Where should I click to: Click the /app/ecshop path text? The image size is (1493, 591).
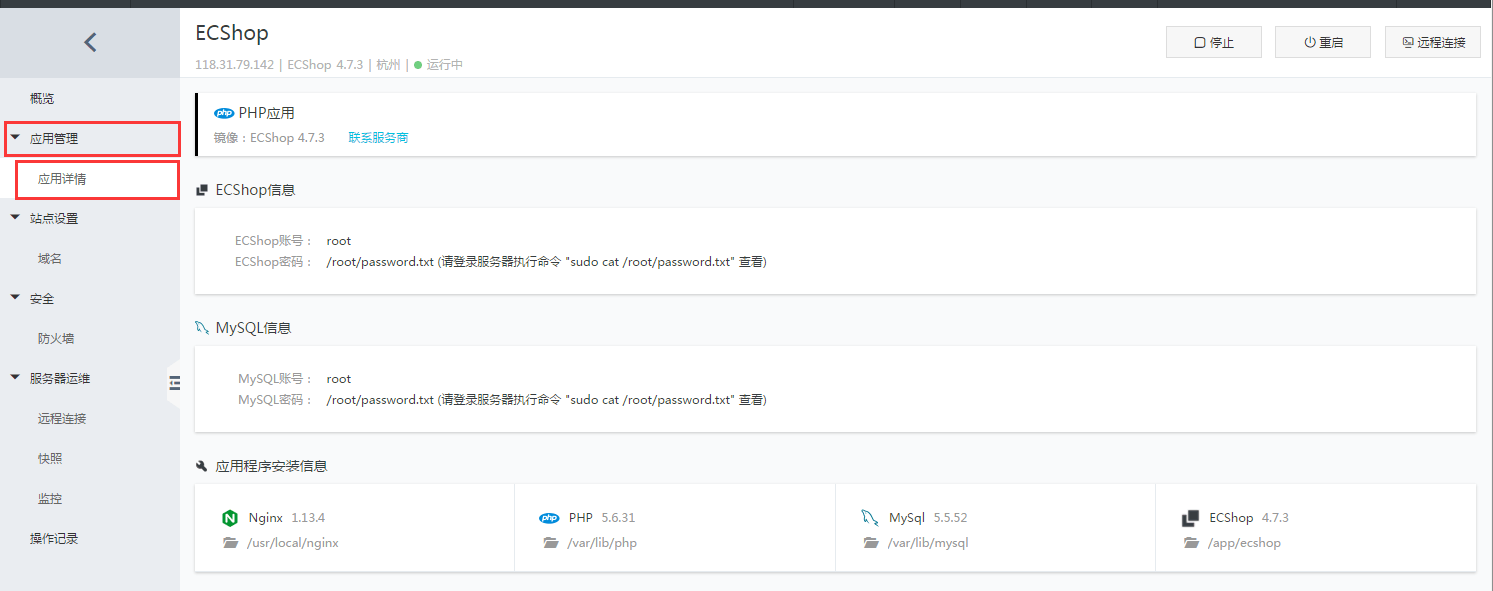coord(1244,543)
